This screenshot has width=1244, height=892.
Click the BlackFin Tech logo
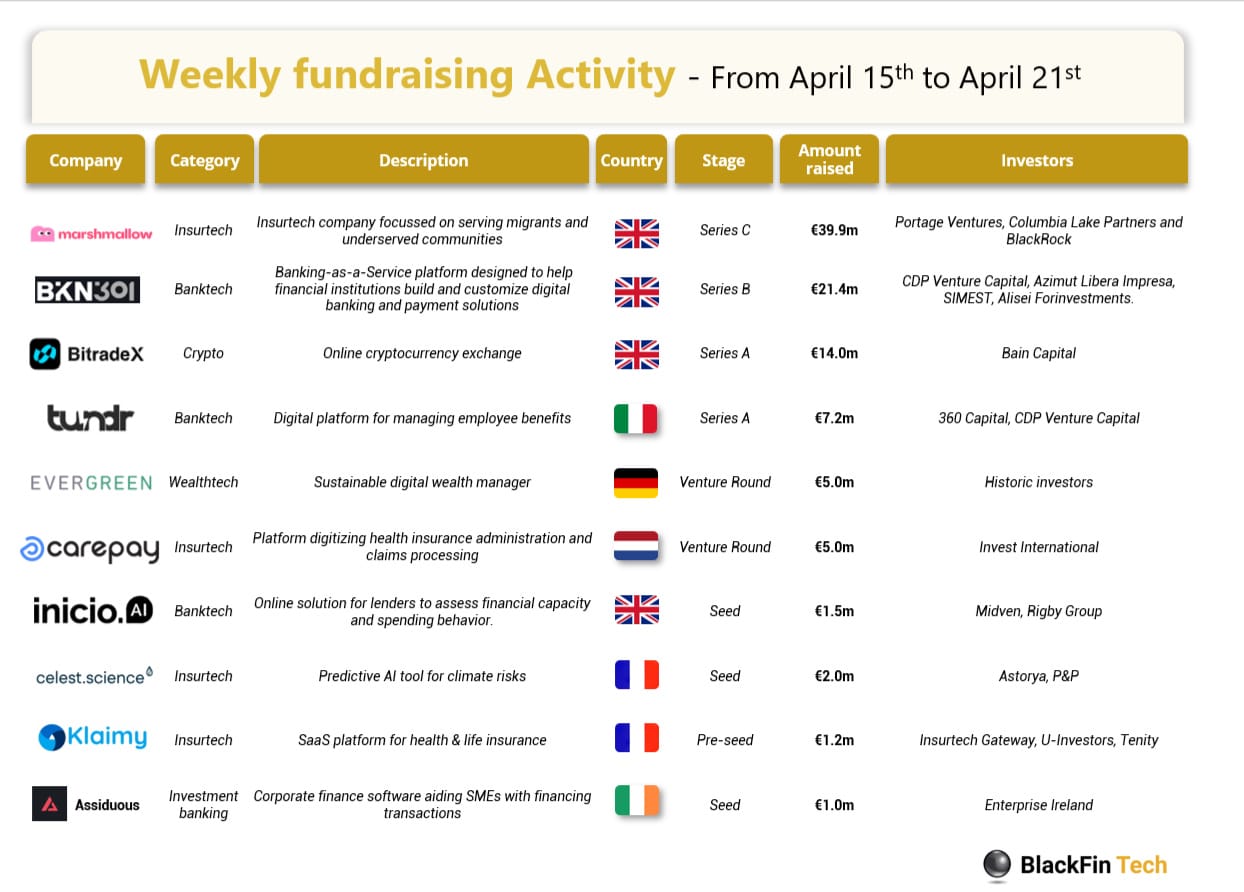1075,865
